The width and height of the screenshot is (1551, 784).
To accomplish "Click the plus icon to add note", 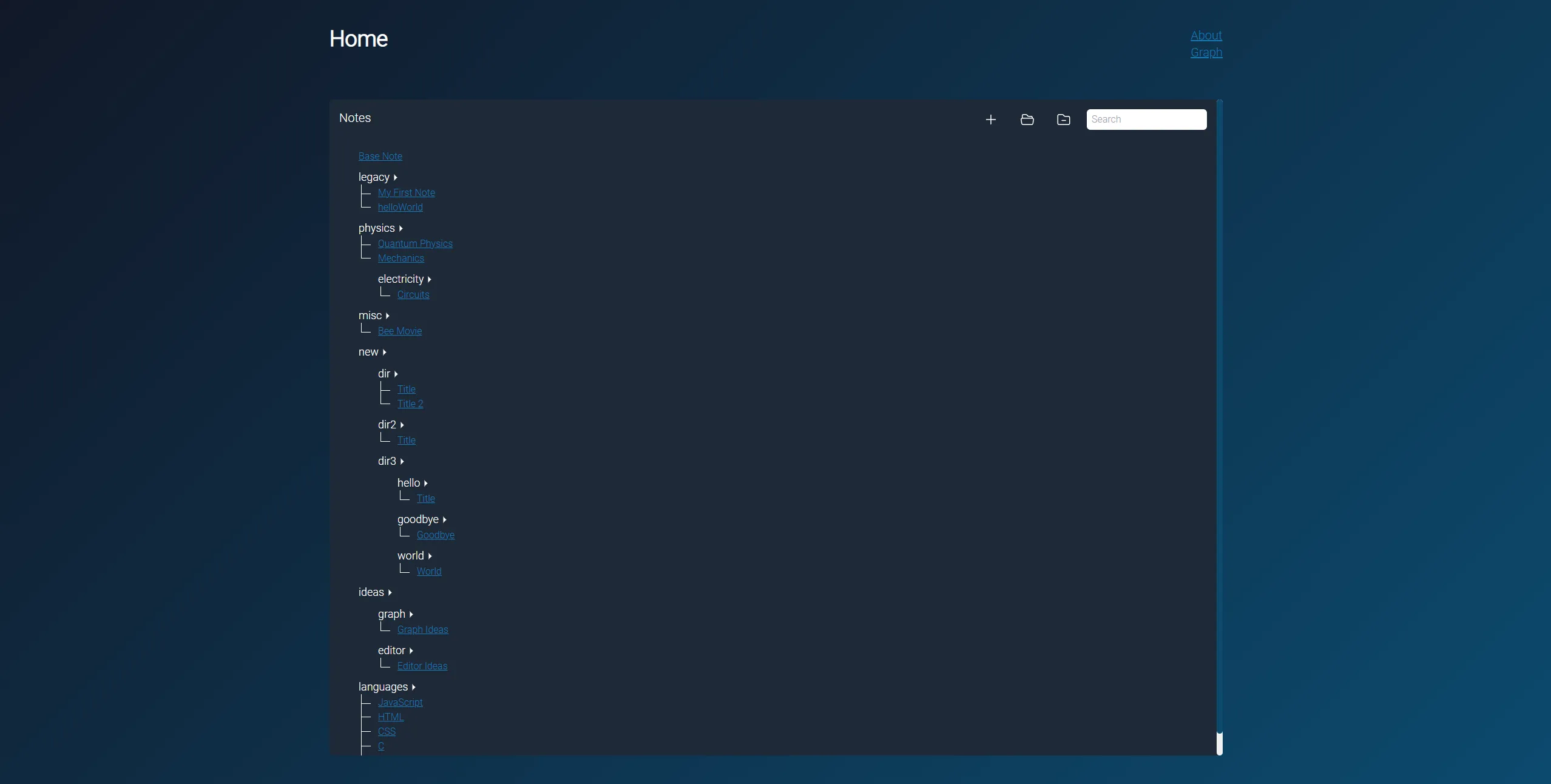I will pos(990,120).
